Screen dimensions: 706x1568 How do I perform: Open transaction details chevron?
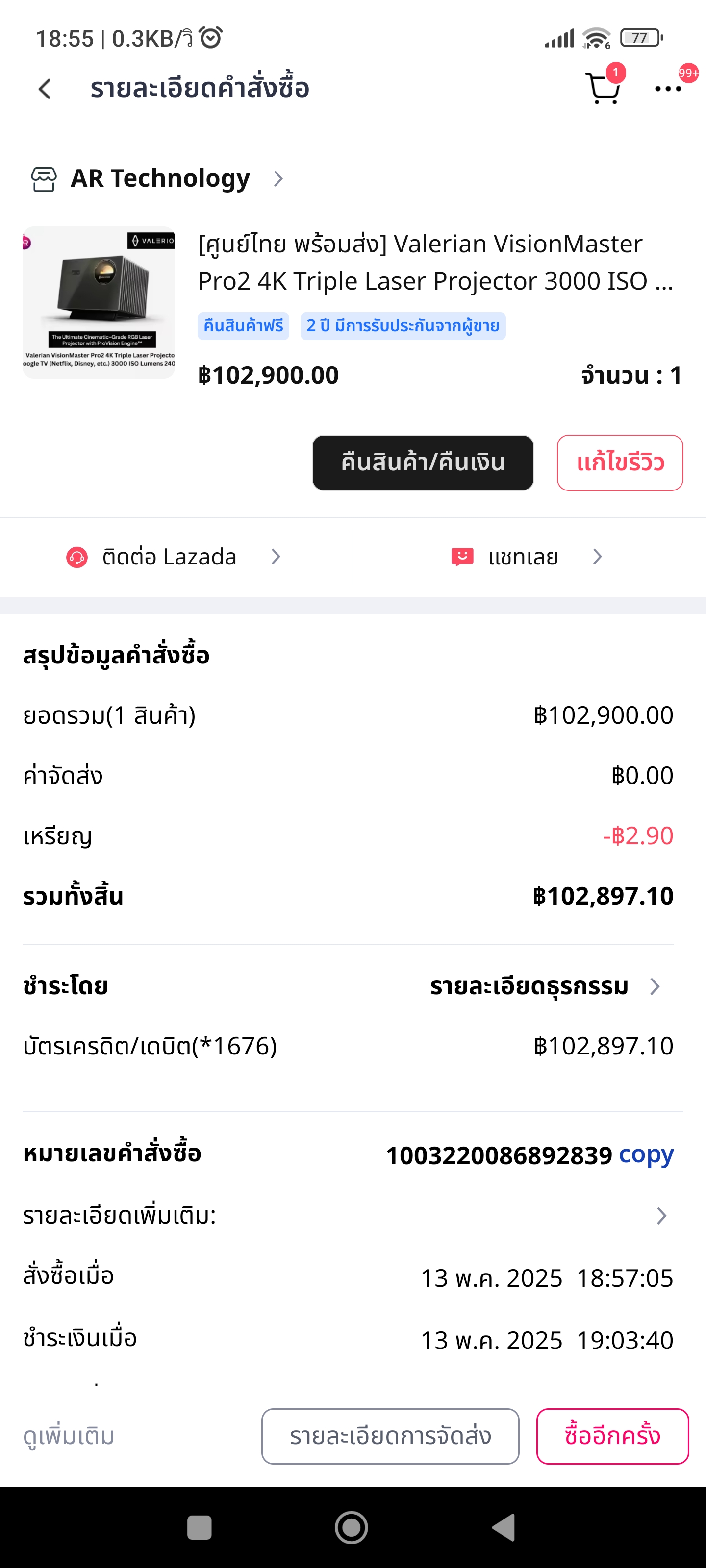coord(655,986)
